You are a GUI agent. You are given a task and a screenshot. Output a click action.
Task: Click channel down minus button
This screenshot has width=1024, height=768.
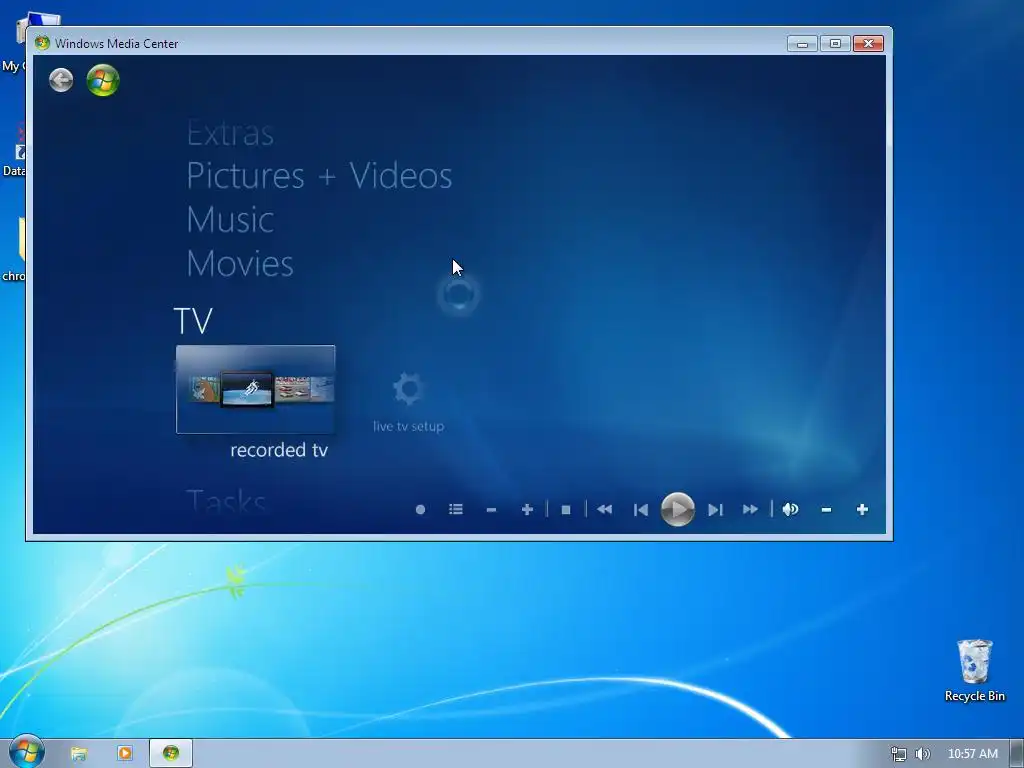tap(492, 509)
